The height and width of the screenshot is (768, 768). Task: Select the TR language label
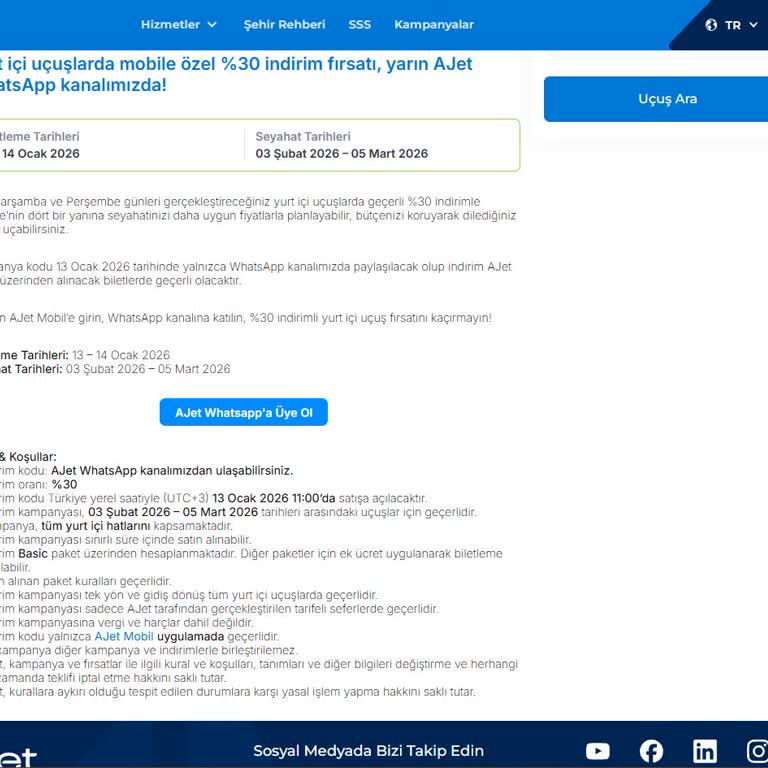pyautogui.click(x=733, y=25)
